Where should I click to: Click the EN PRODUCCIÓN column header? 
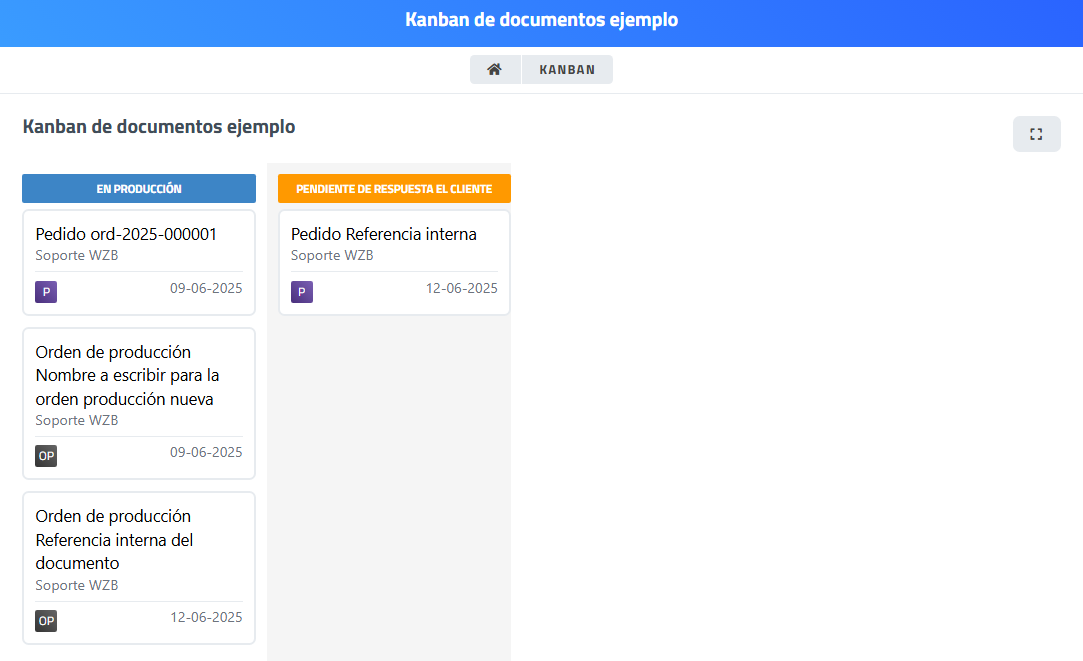pyautogui.click(x=139, y=189)
